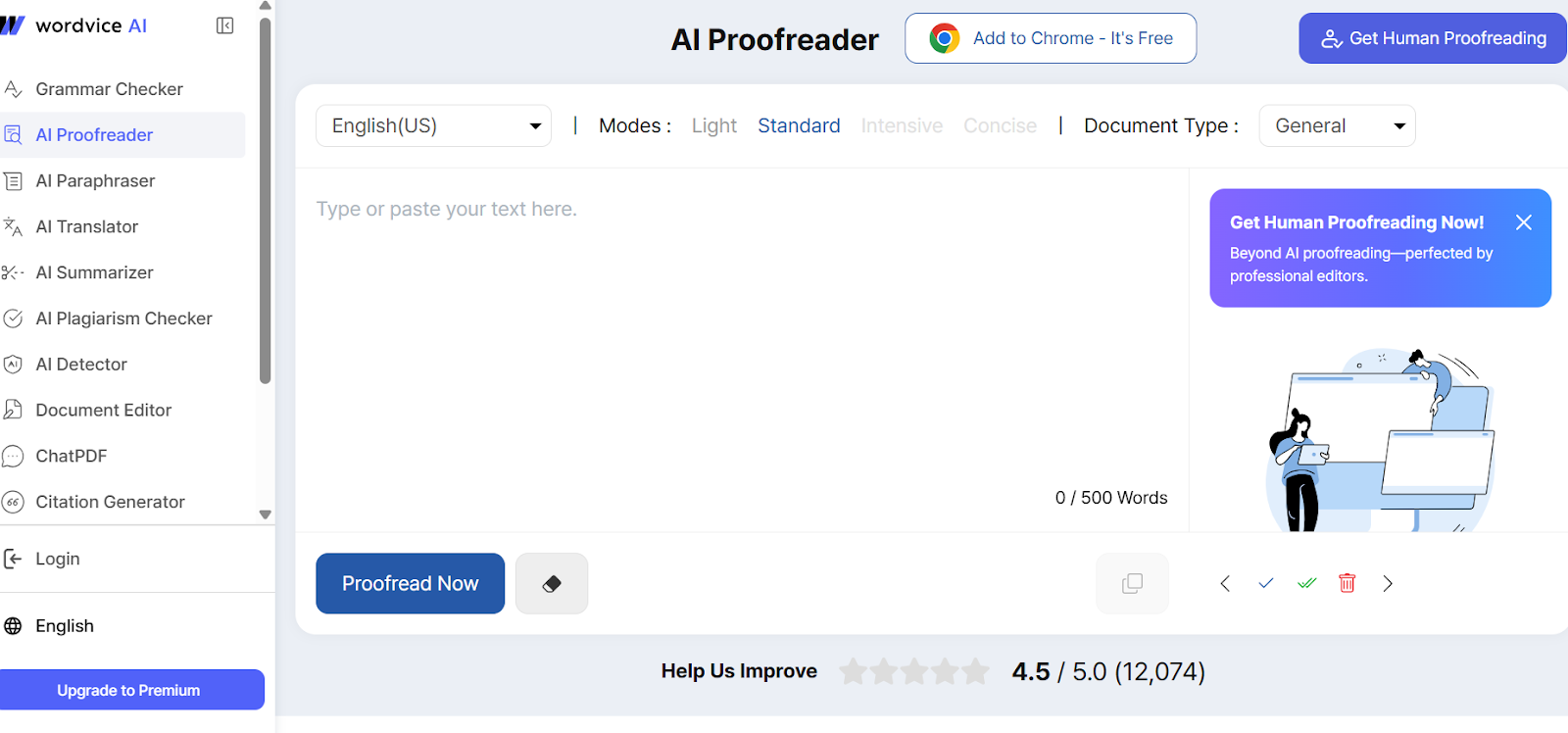Open the English interface language selector
Viewport: 1568px width, 733px height.
click(x=65, y=626)
